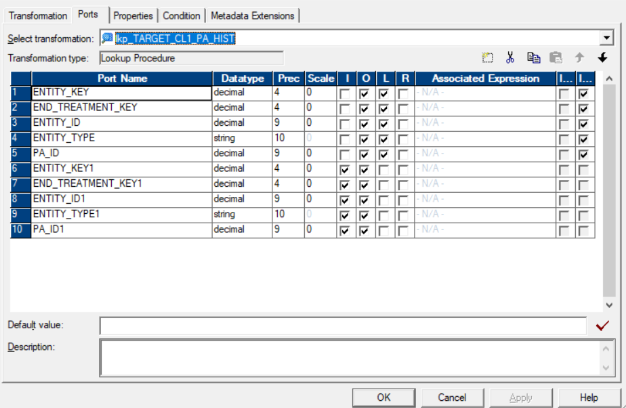Open the Condition tab
The image size is (626, 408).
(181, 16)
